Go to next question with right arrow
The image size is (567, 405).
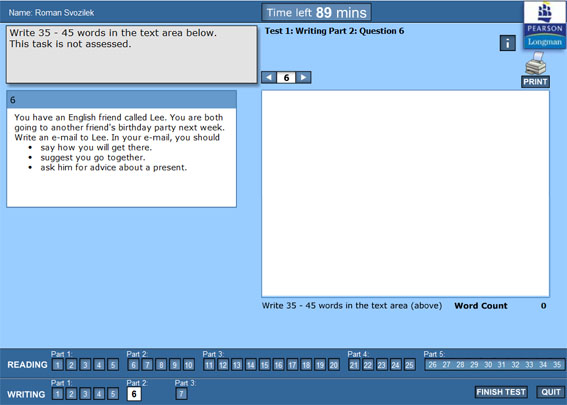tap(303, 77)
